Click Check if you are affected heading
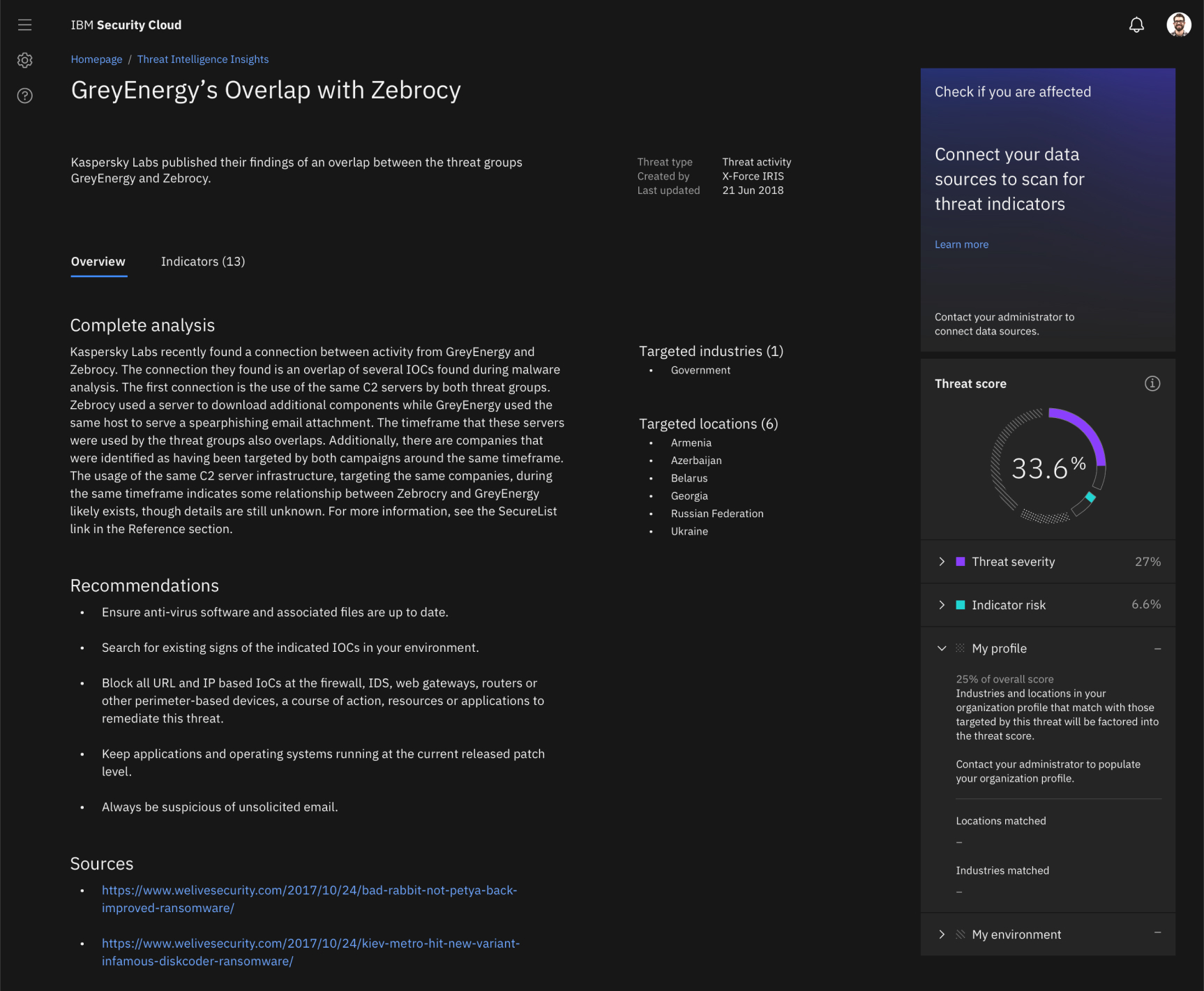Screen dimensions: 1204x991 click(x=1013, y=91)
